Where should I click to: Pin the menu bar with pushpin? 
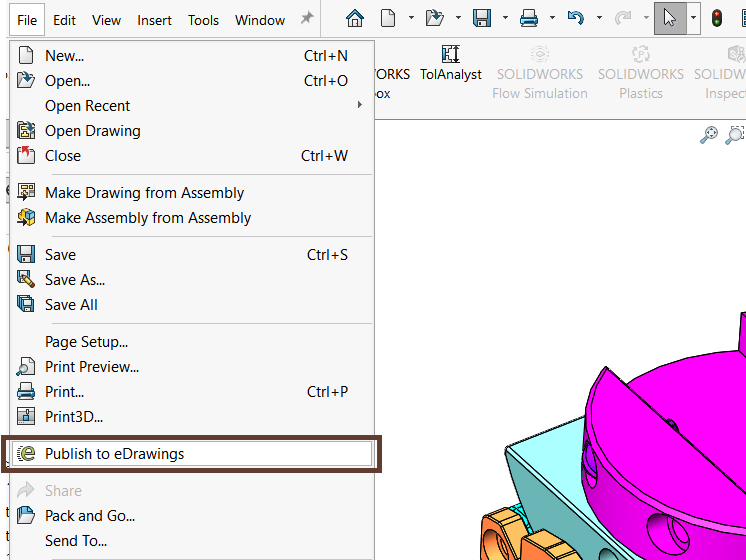[307, 19]
